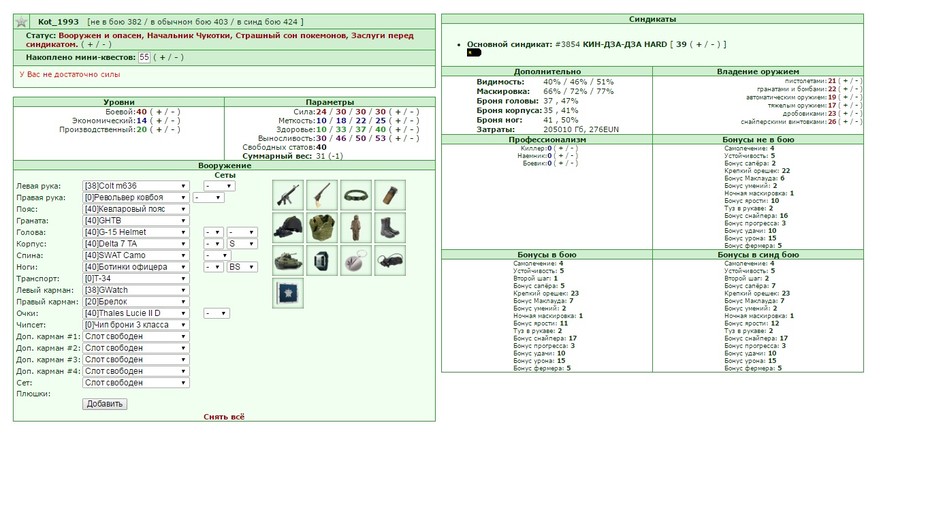Click the 'У Вас не достаточно силы' warning
The image size is (930, 523).
pyautogui.click(x=70, y=74)
